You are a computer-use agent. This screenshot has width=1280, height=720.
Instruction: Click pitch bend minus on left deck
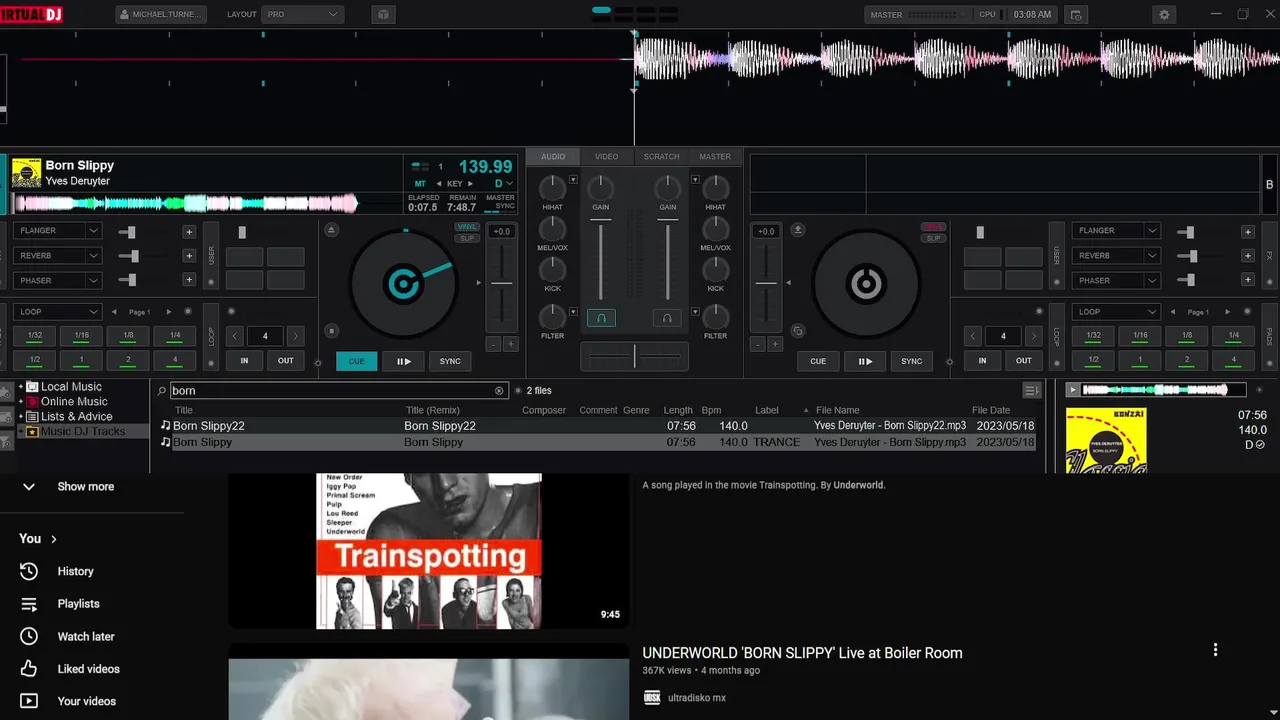[492, 345]
